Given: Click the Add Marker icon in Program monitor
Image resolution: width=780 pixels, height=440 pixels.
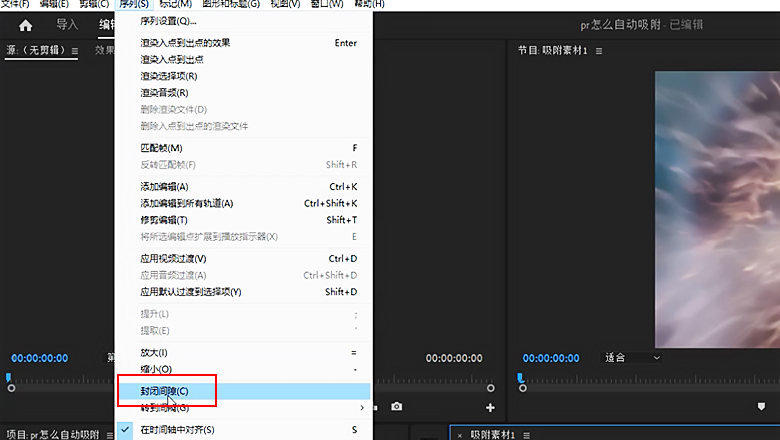Looking at the screenshot, I should pos(761,407).
